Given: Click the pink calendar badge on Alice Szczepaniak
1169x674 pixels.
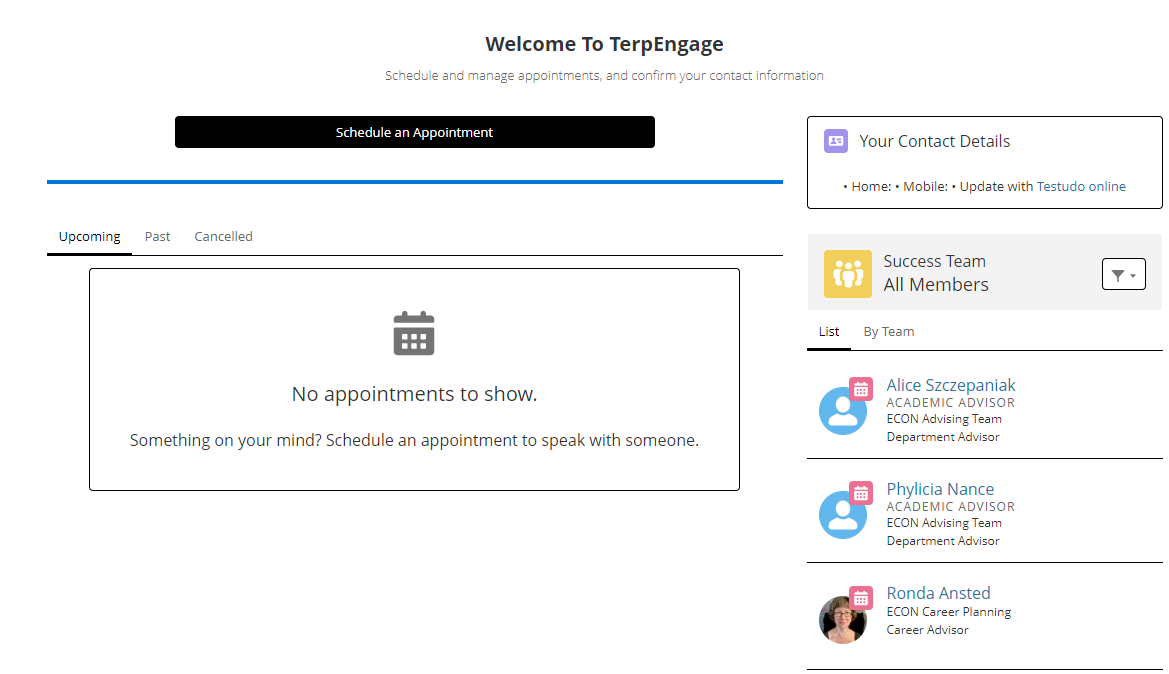Looking at the screenshot, I should coord(861,389).
